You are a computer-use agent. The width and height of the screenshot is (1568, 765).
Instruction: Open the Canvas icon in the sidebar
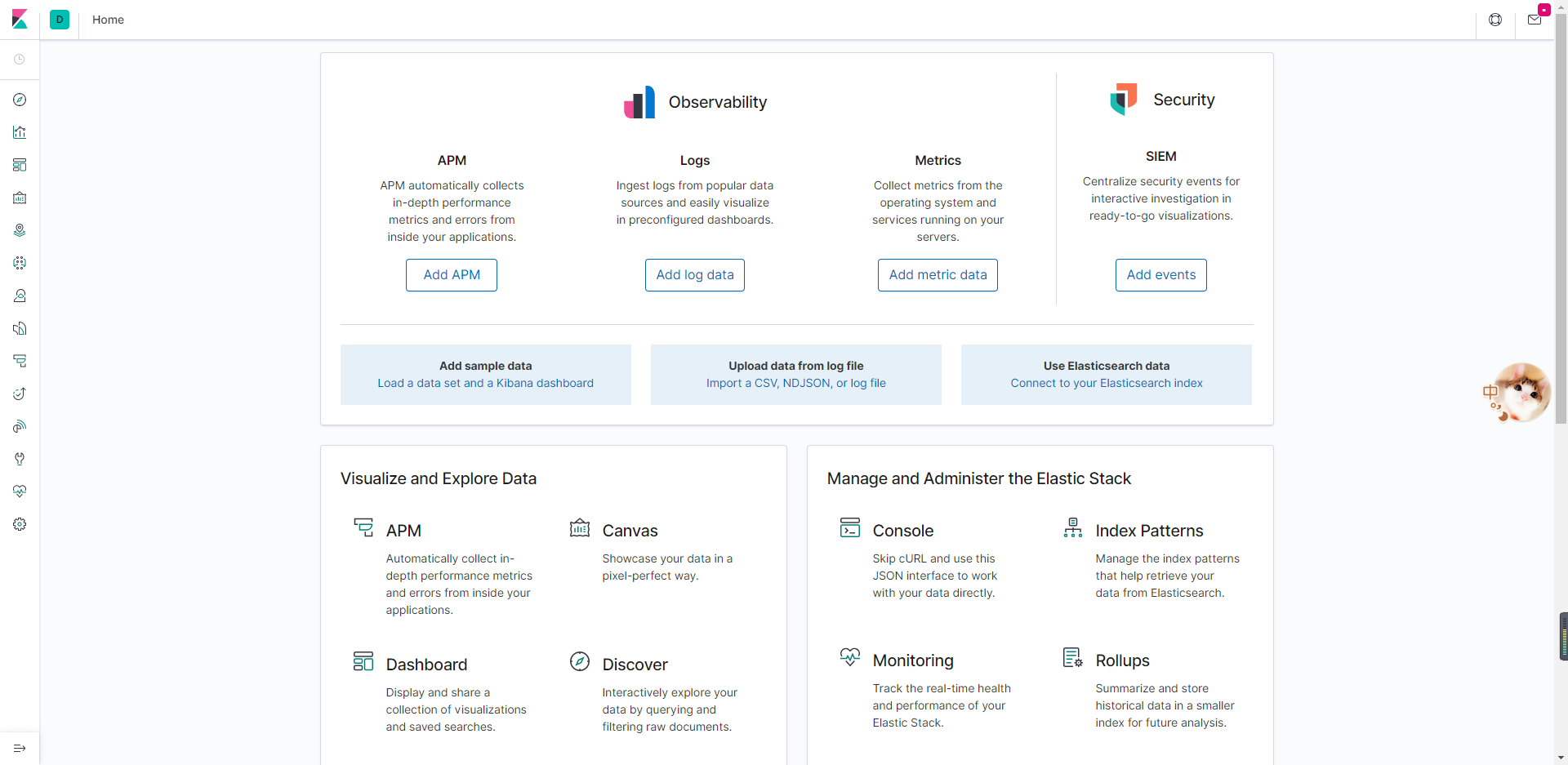click(20, 198)
